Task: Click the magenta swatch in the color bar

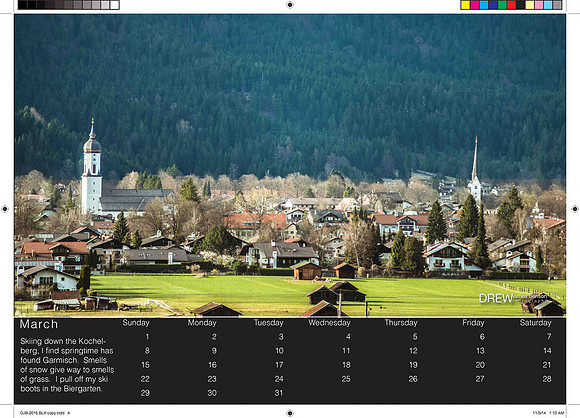Action: click(x=475, y=5)
